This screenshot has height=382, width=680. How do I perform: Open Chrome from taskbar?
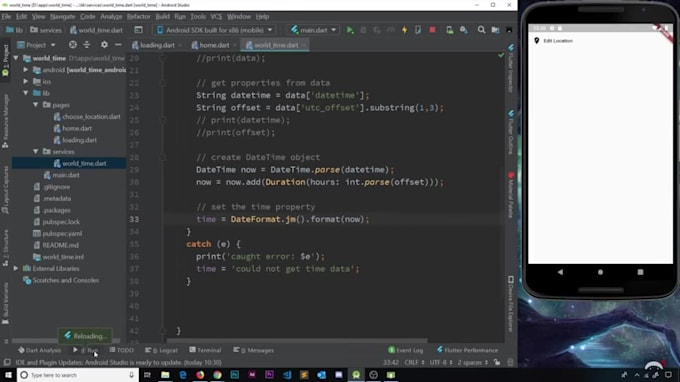[x=217, y=375]
